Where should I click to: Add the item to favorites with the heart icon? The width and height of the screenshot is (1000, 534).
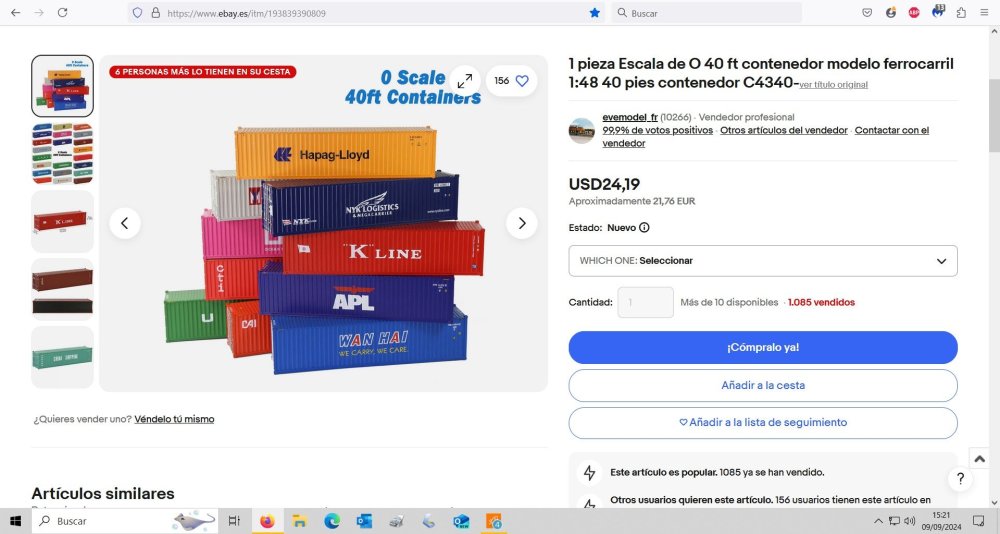[522, 81]
